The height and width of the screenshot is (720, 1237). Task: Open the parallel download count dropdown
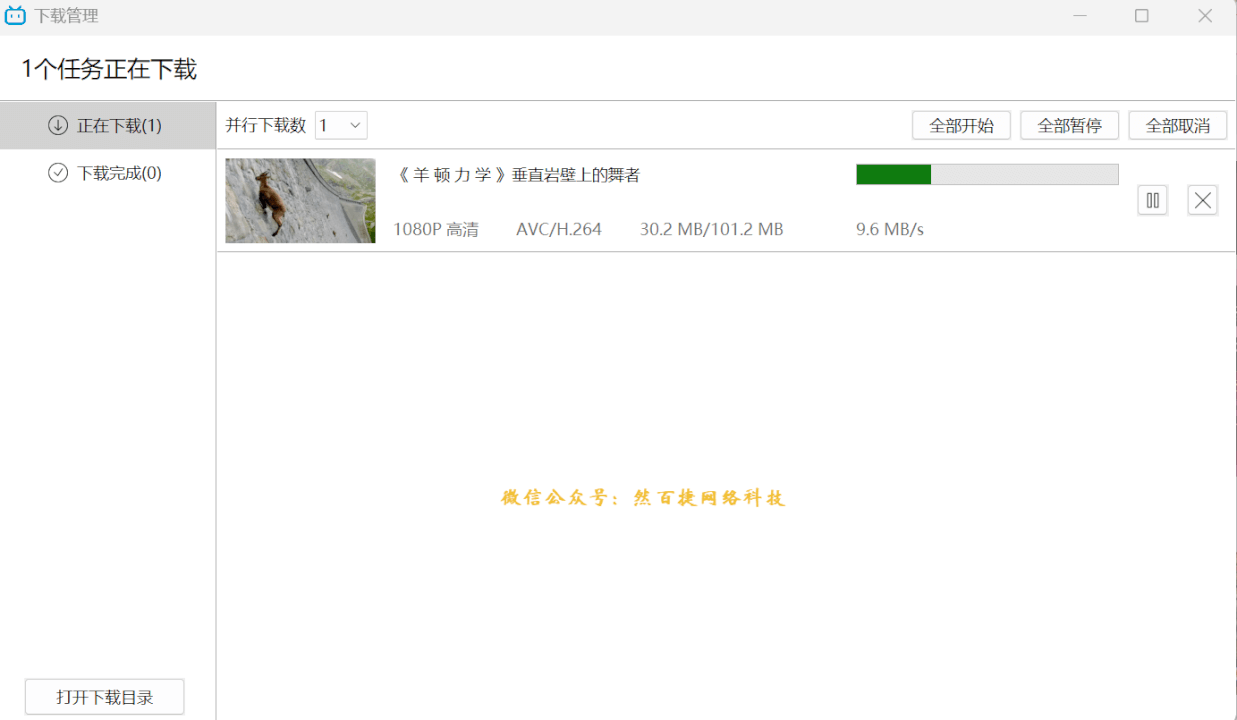click(x=340, y=125)
